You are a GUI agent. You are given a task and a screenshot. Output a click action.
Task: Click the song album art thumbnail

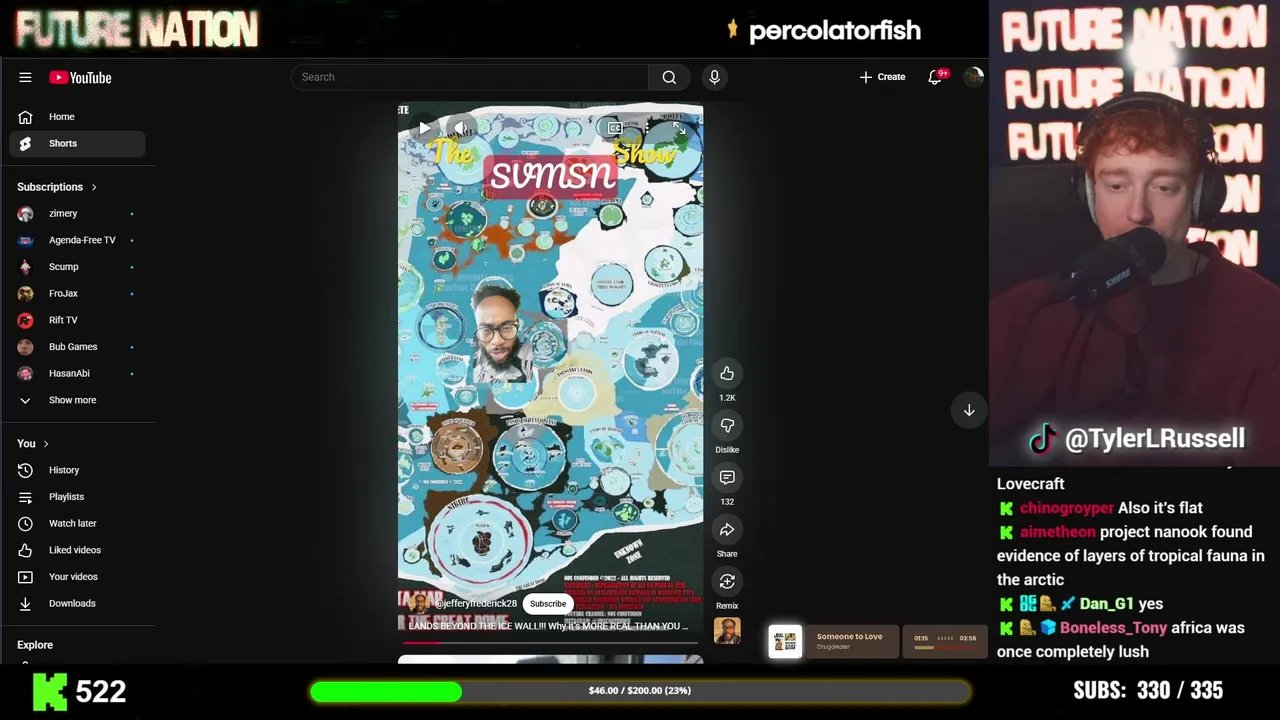785,641
